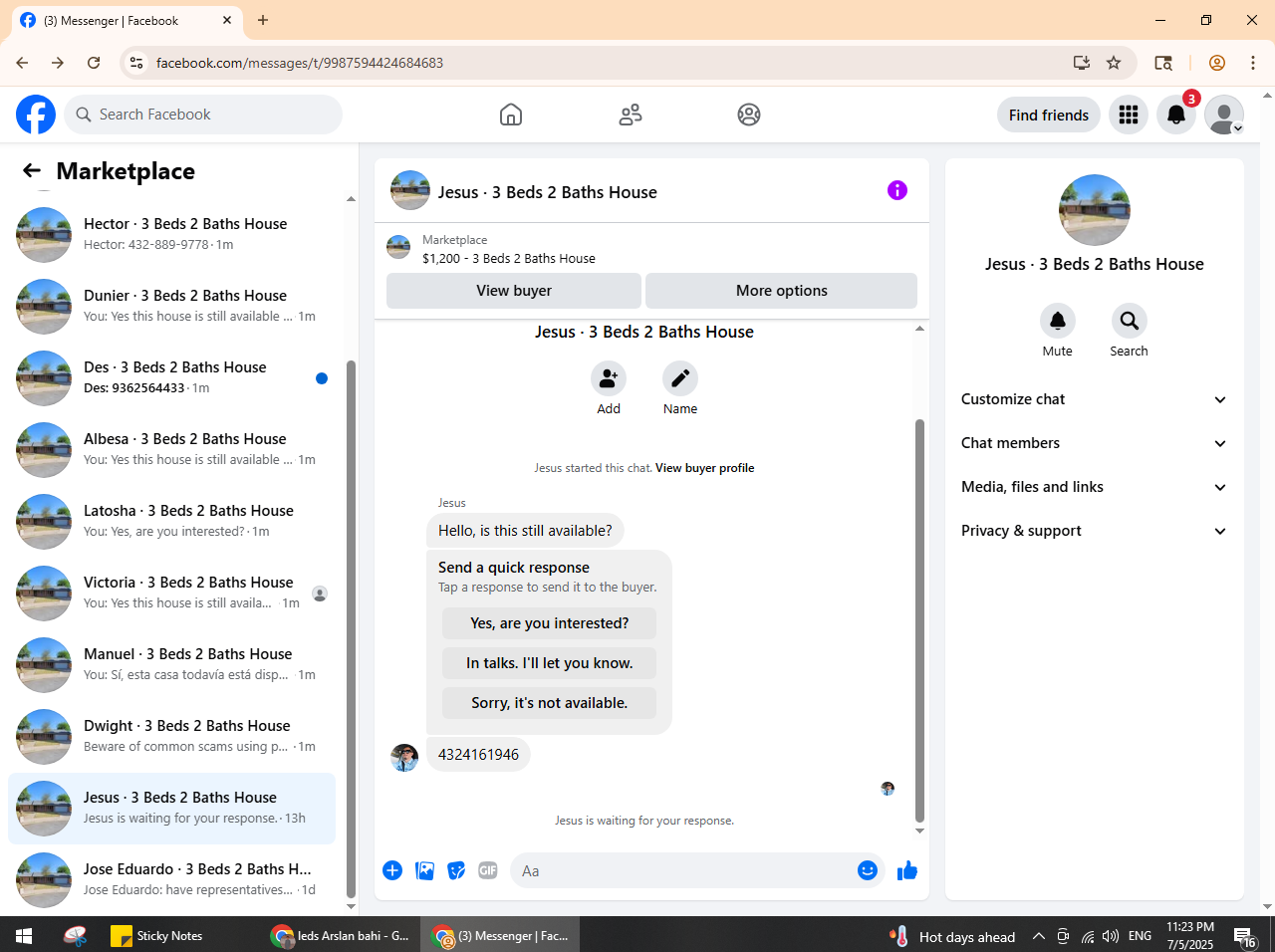
Task: Open taskbar notification center icon
Action: point(1245,936)
